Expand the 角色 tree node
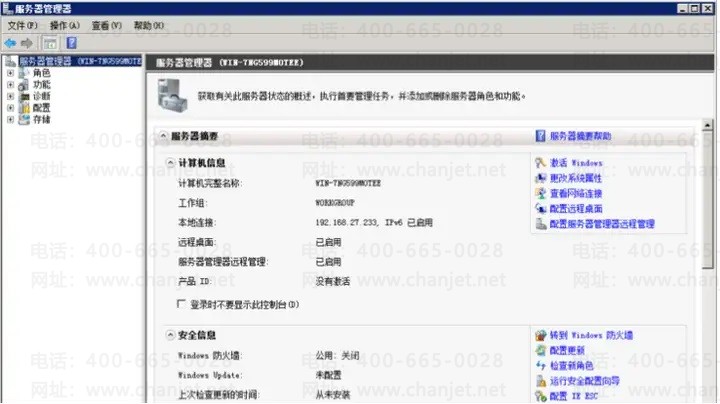This screenshot has width=720, height=404. point(10,73)
